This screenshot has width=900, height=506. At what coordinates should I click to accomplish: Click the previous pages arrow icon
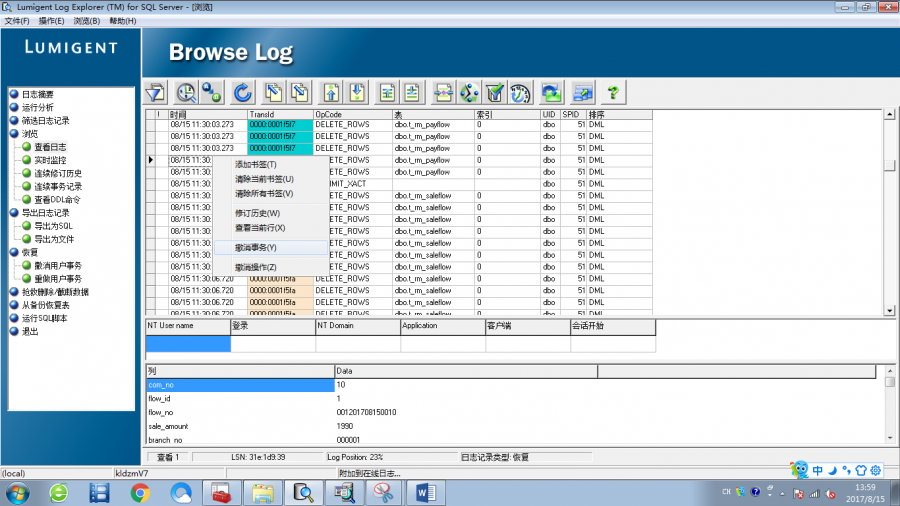274,92
